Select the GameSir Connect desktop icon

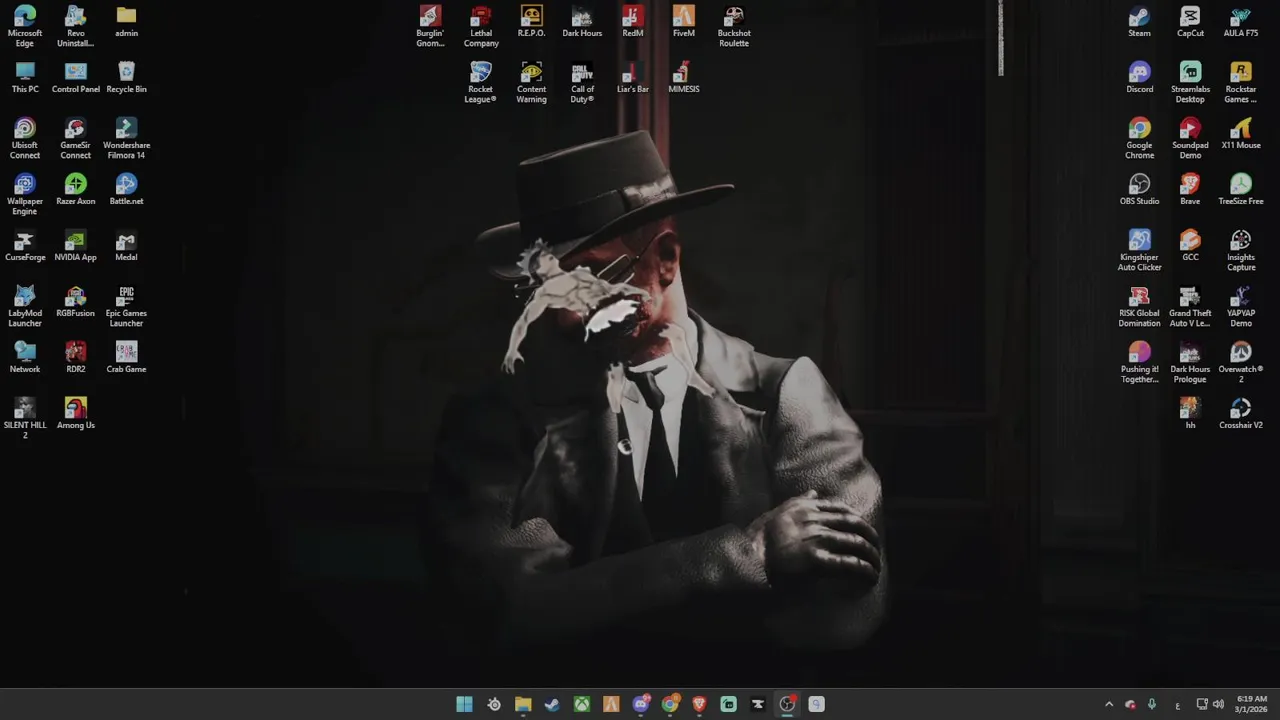pyautogui.click(x=76, y=138)
